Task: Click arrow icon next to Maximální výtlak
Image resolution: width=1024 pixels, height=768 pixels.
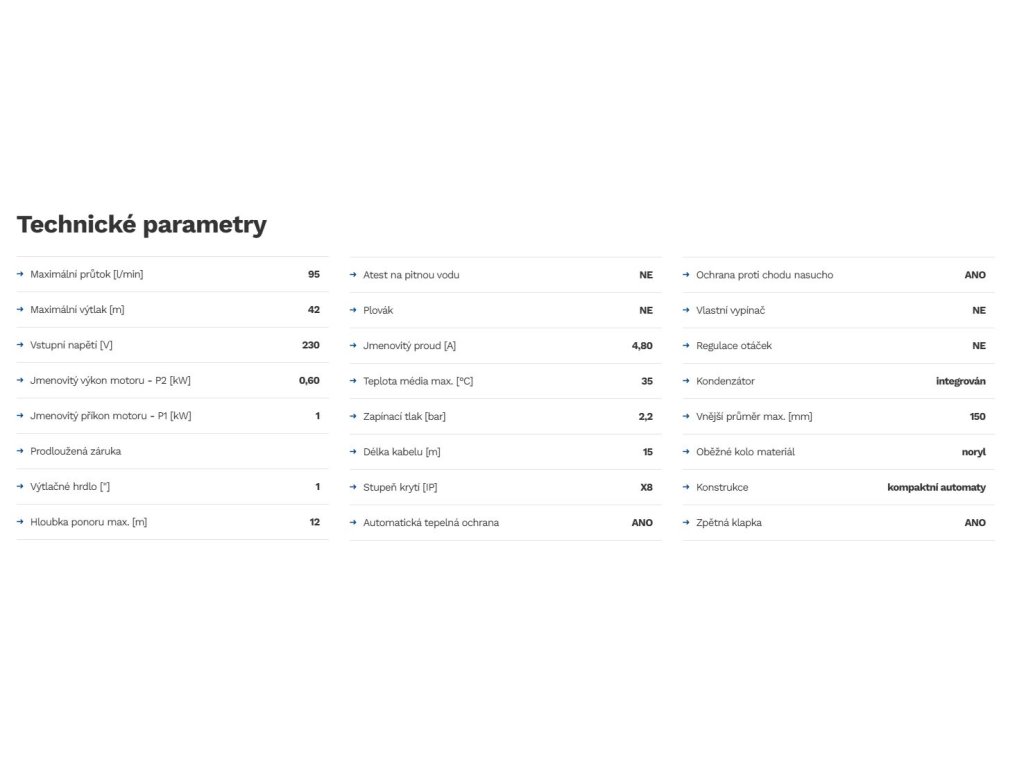Action: 20,310
